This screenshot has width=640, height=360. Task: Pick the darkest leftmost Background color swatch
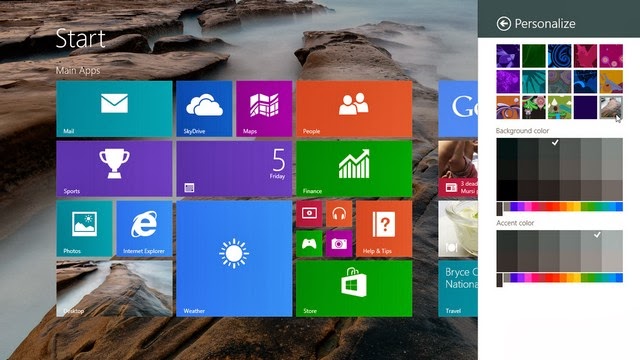click(507, 191)
